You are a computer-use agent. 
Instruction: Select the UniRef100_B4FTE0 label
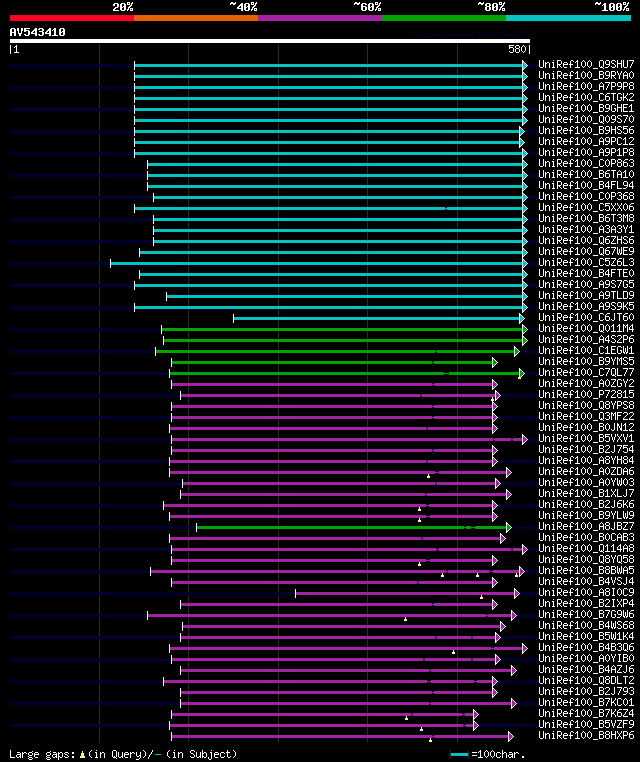point(586,274)
